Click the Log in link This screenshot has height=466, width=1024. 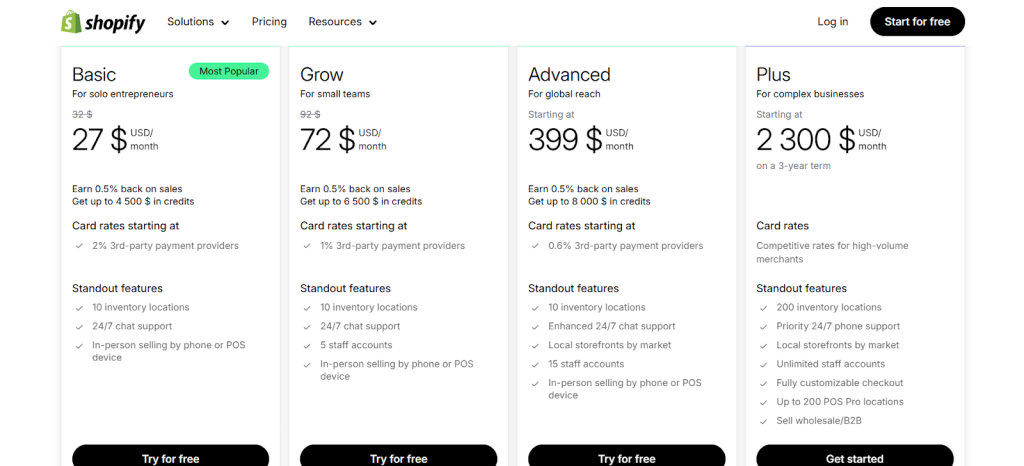(832, 22)
